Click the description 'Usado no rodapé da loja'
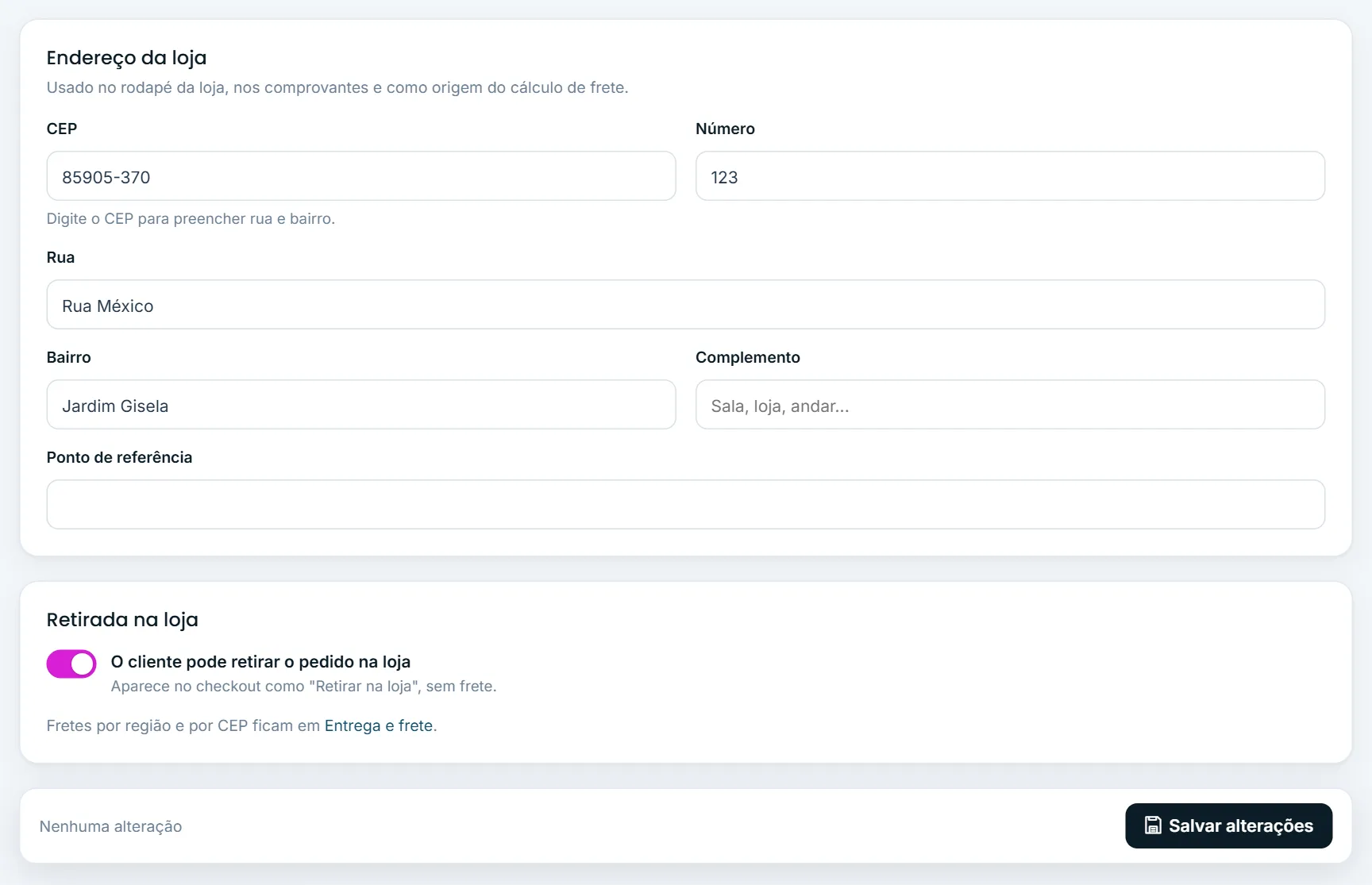 point(136,87)
